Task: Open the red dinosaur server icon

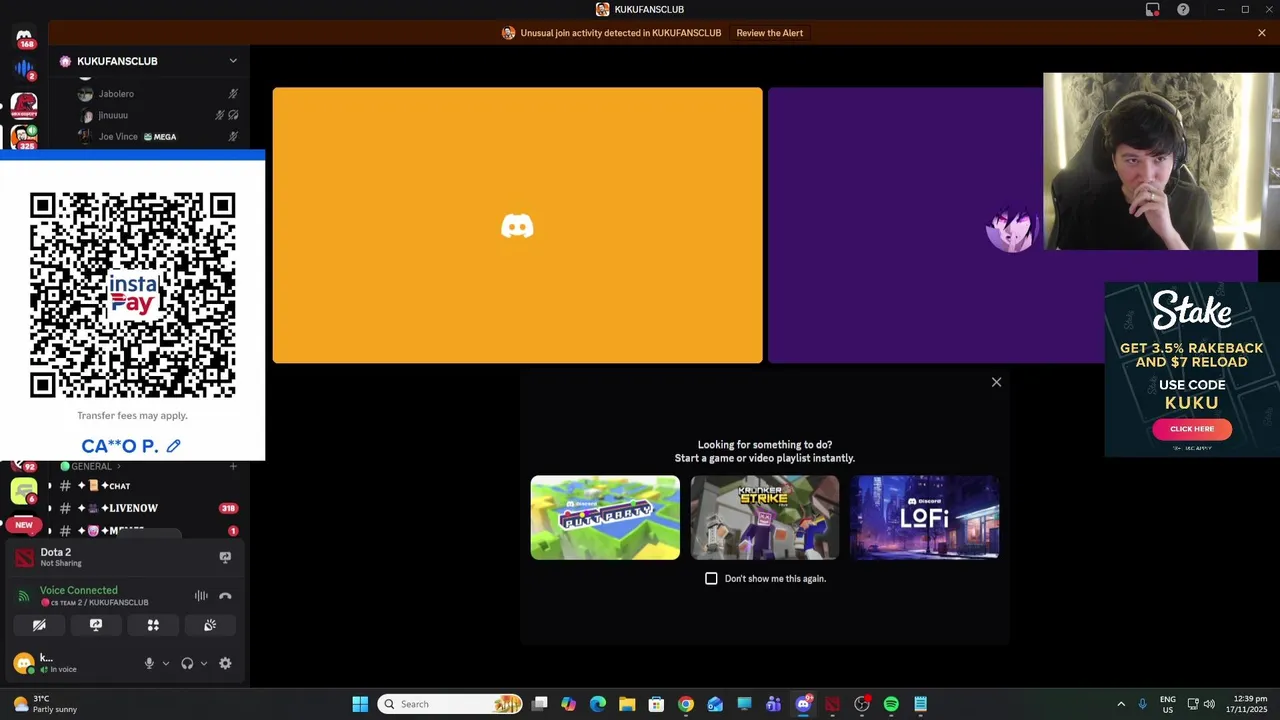Action: 24,103
